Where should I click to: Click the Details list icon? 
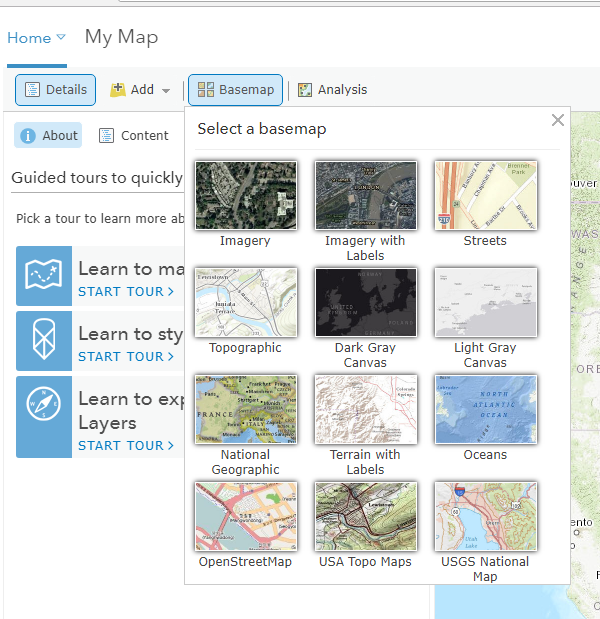pyautogui.click(x=32, y=90)
